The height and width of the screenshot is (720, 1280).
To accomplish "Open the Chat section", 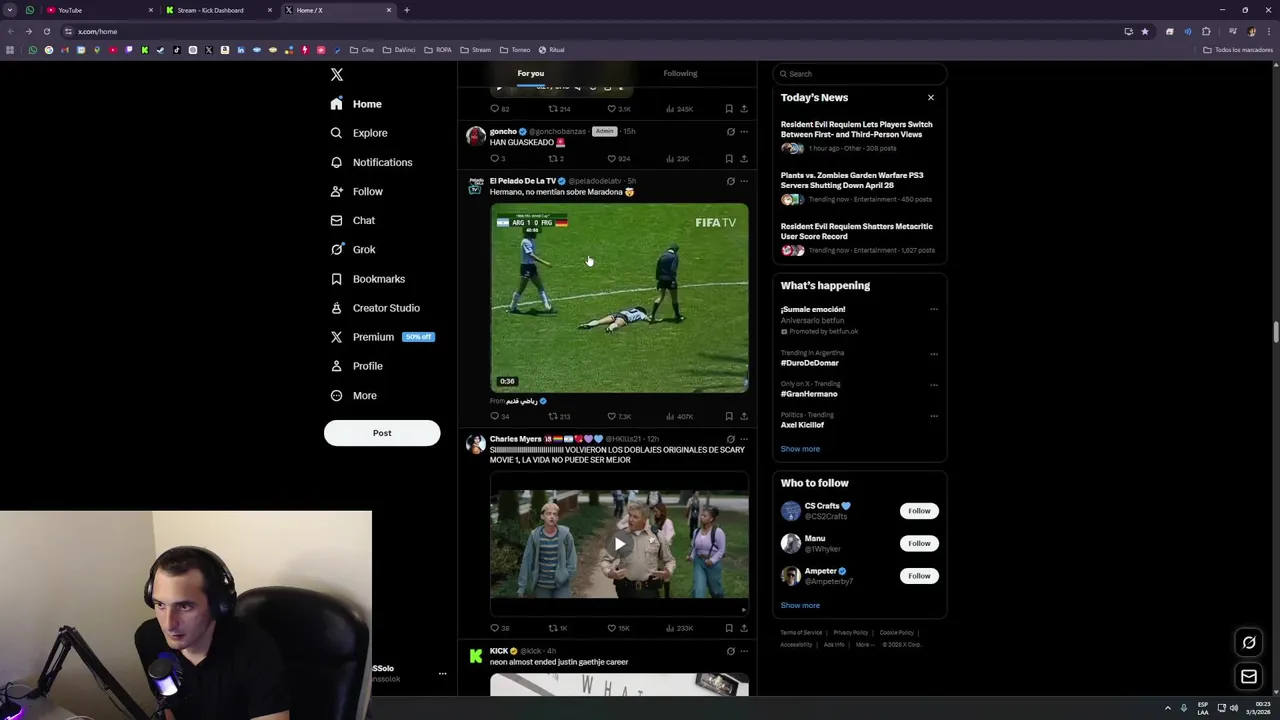I will click(x=353, y=220).
